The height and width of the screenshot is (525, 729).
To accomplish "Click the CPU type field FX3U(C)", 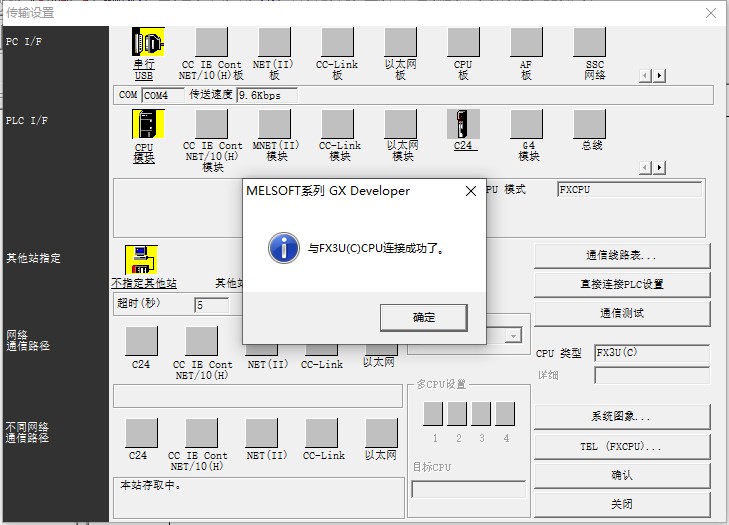I will click(652, 353).
